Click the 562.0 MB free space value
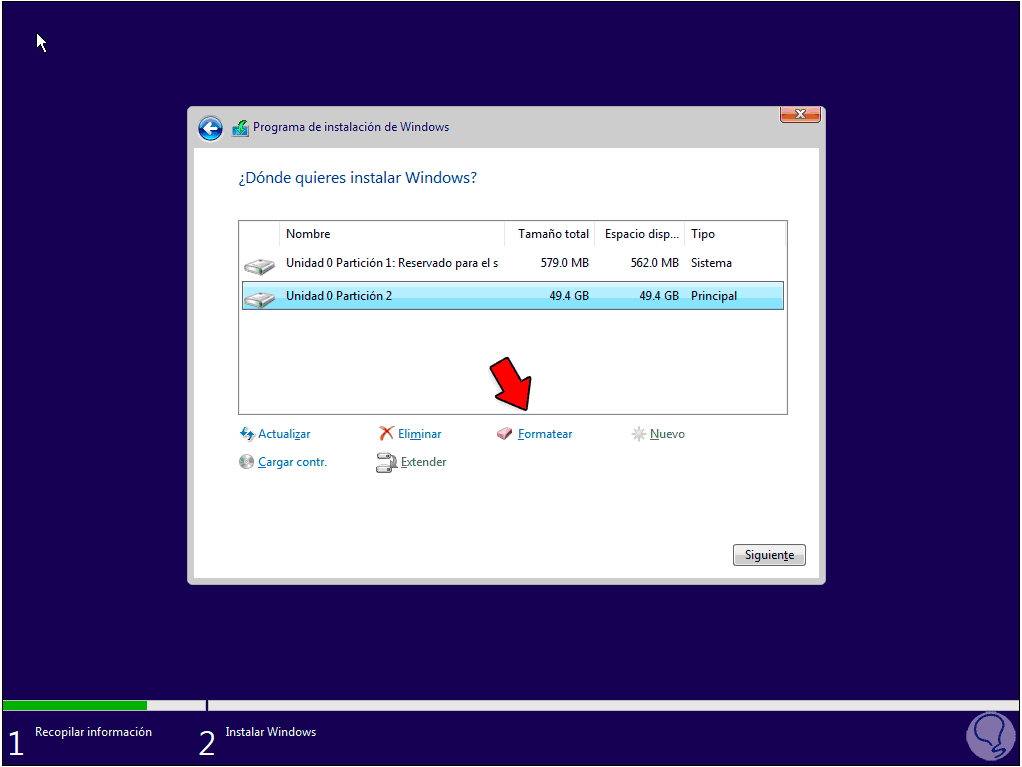 pos(654,263)
